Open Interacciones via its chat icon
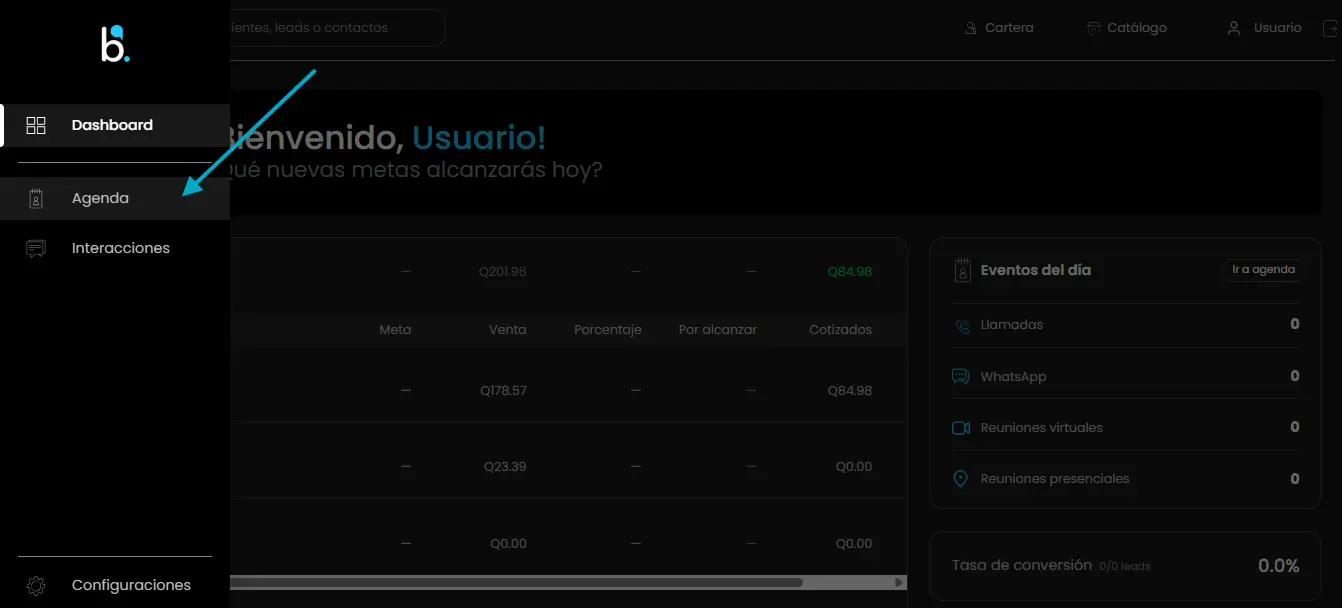 pyautogui.click(x=36, y=248)
